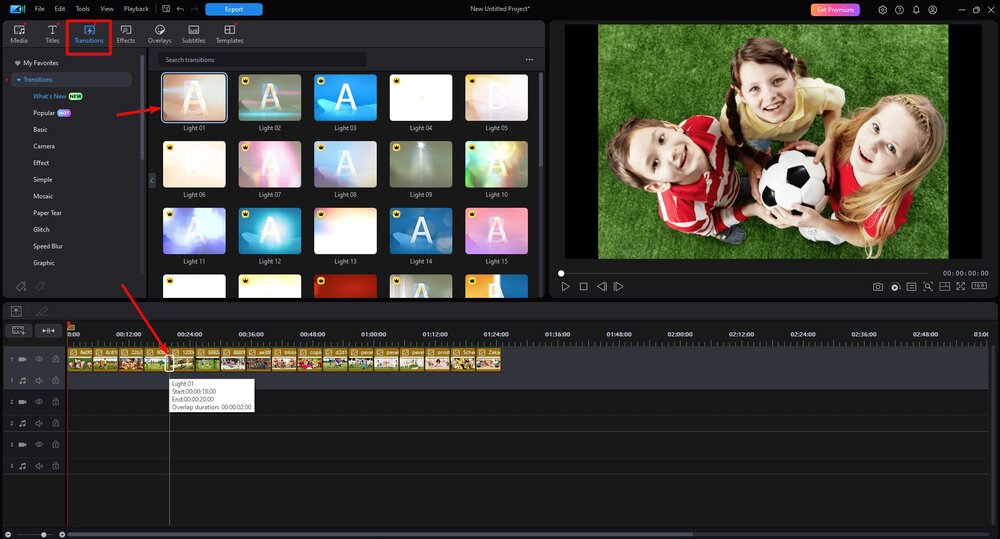Take a snapshot with the camera icon
The height and width of the screenshot is (539, 1000).
(x=878, y=287)
